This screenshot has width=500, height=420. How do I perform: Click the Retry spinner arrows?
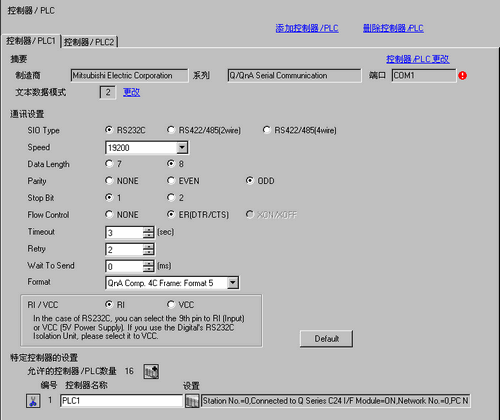tap(149, 249)
